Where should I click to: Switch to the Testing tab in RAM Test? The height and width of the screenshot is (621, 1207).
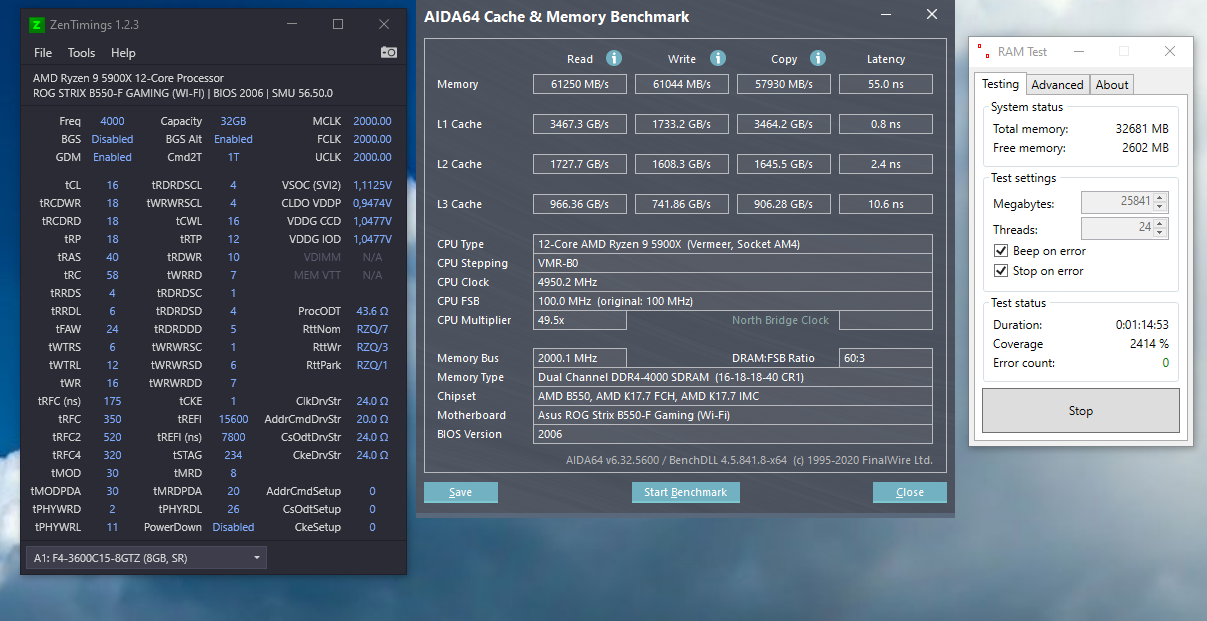pyautogui.click(x=1000, y=84)
